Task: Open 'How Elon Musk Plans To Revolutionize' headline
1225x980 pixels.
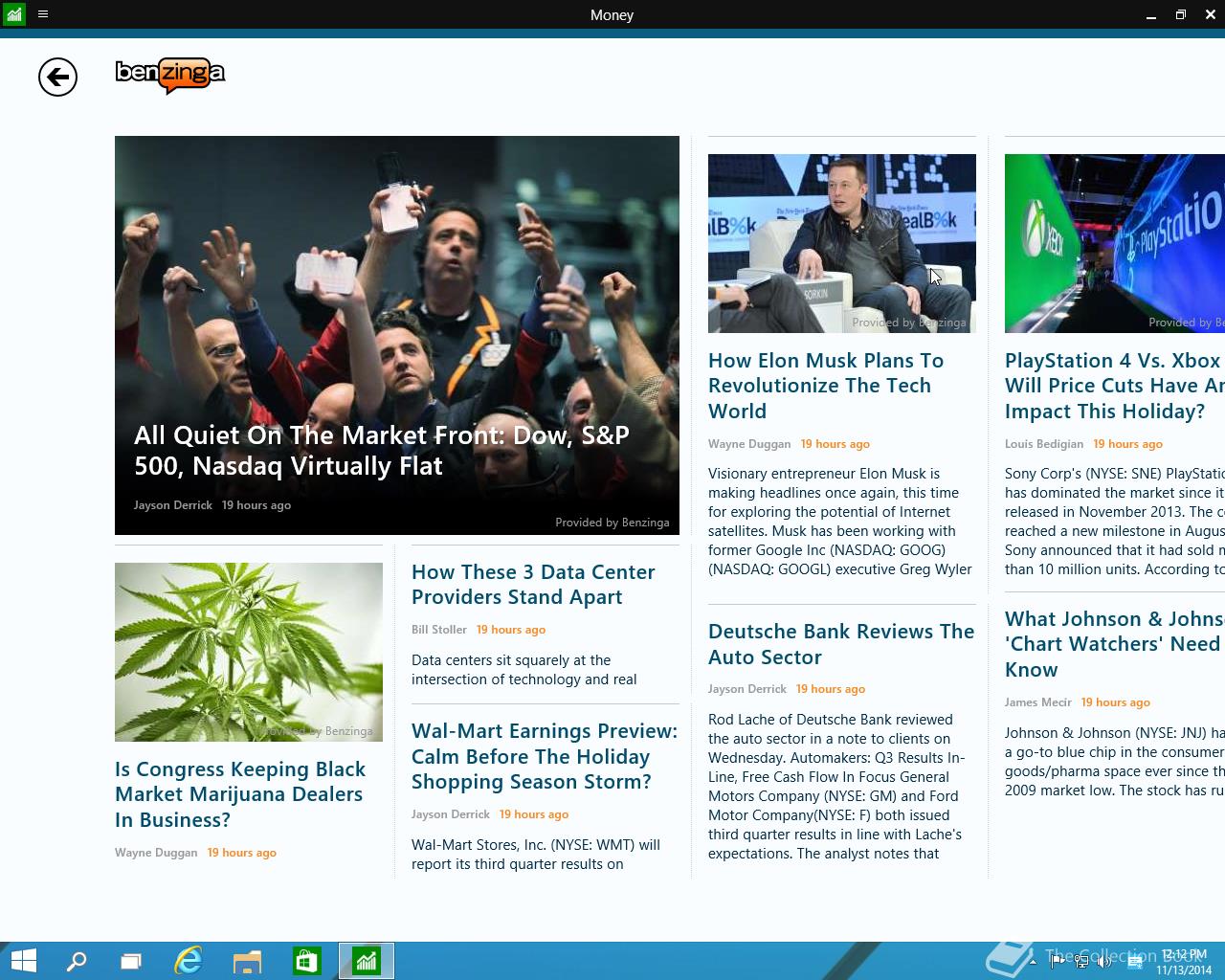Action: (826, 386)
